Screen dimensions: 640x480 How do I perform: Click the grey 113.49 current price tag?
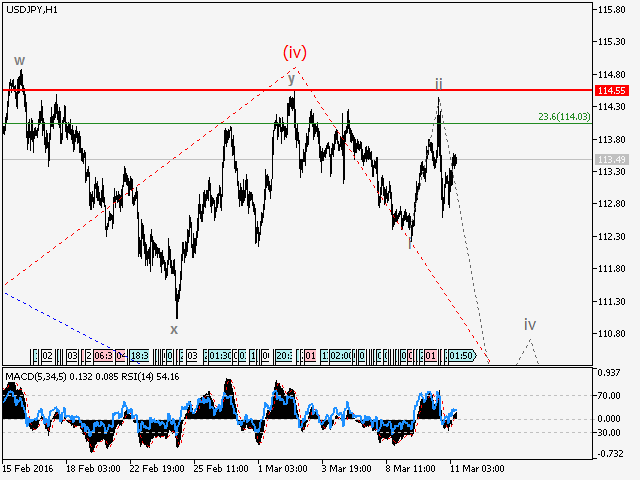click(x=612, y=159)
